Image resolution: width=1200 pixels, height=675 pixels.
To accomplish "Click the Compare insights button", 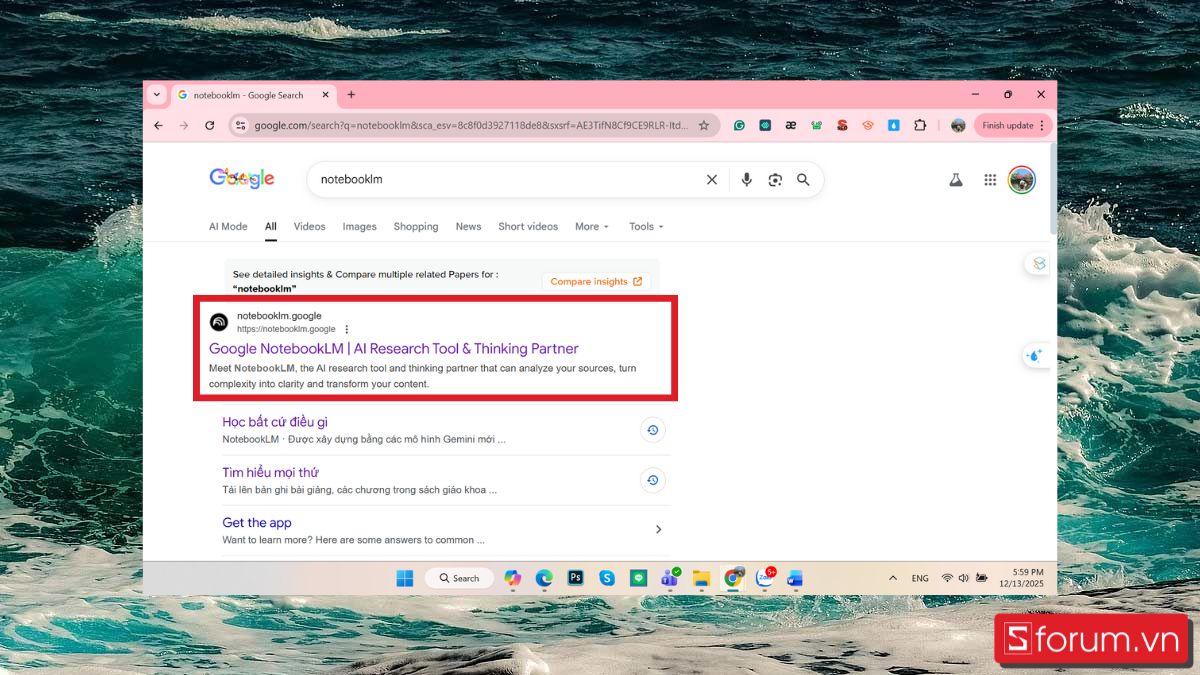I will (x=596, y=282).
